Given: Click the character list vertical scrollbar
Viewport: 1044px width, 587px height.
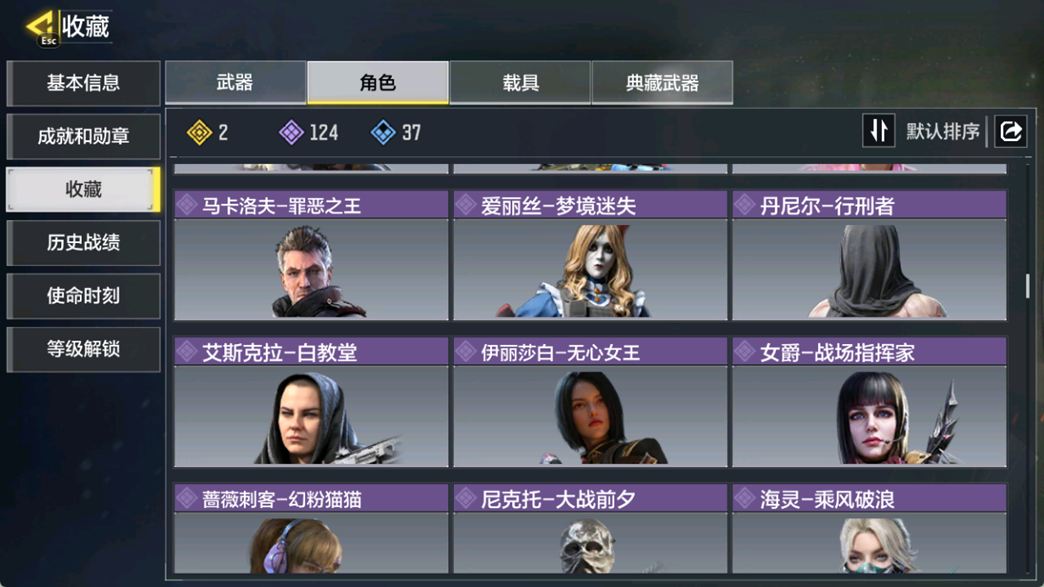Looking at the screenshot, I should (1027, 286).
